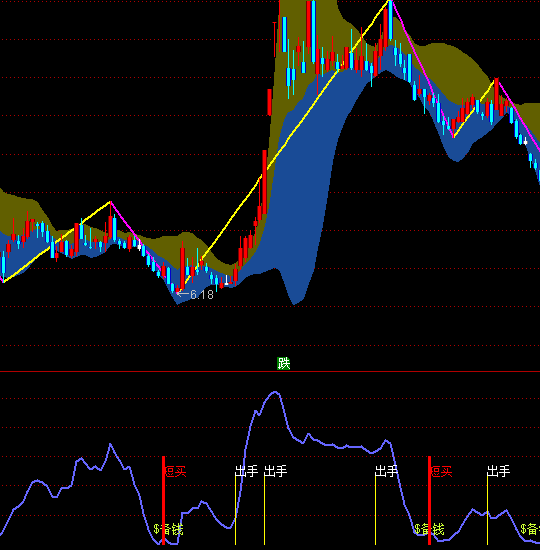The image size is (540, 550).
Task: Click the tall red candlestick beside the 6.18 label
Action: [x=182, y=268]
